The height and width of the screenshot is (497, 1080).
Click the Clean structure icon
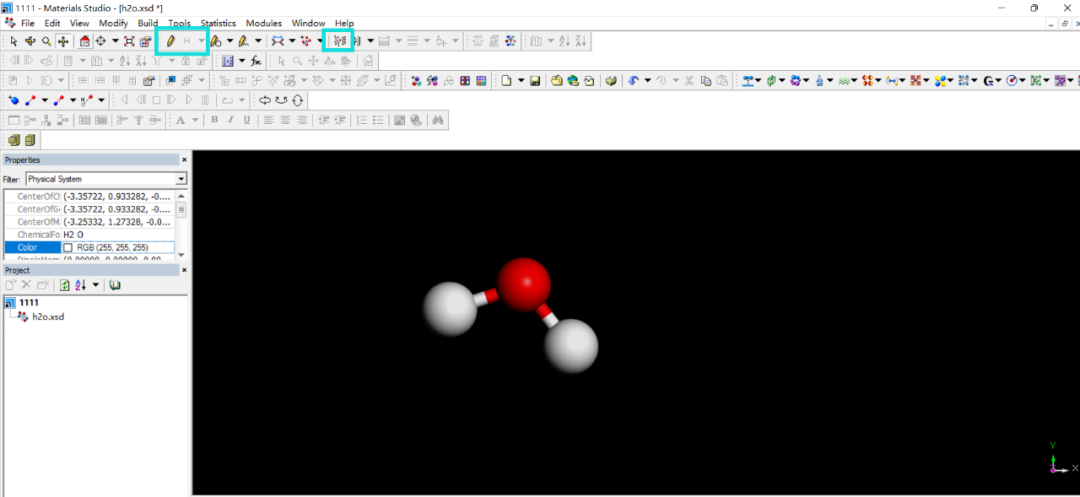click(338, 41)
